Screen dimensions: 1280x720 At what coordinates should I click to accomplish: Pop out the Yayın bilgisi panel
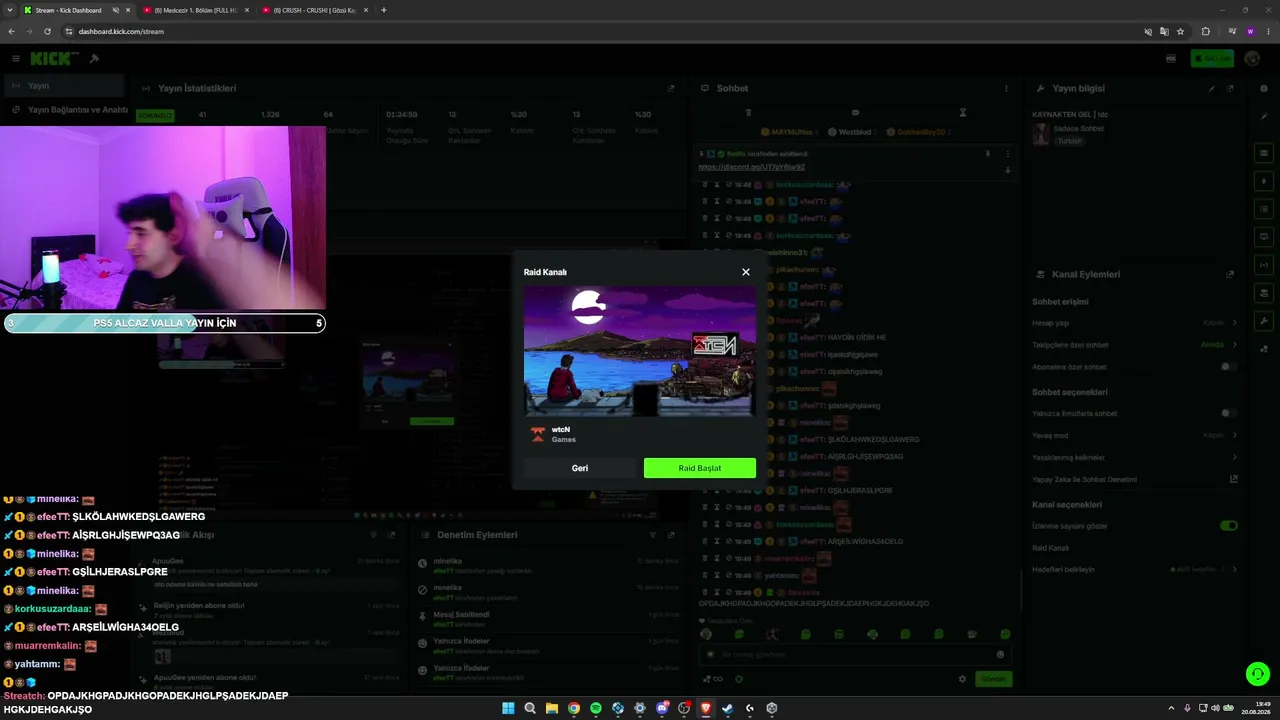tap(1230, 88)
